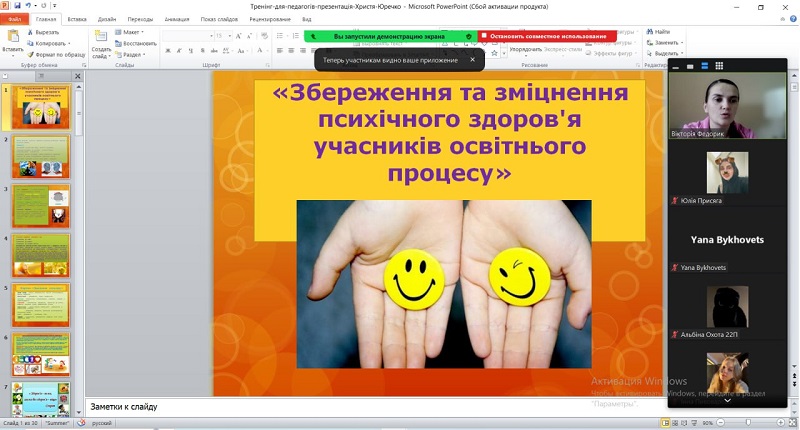Switch to Рецензирование ribbon tab
Viewport: 800px width, 430px height.
[x=270, y=19]
